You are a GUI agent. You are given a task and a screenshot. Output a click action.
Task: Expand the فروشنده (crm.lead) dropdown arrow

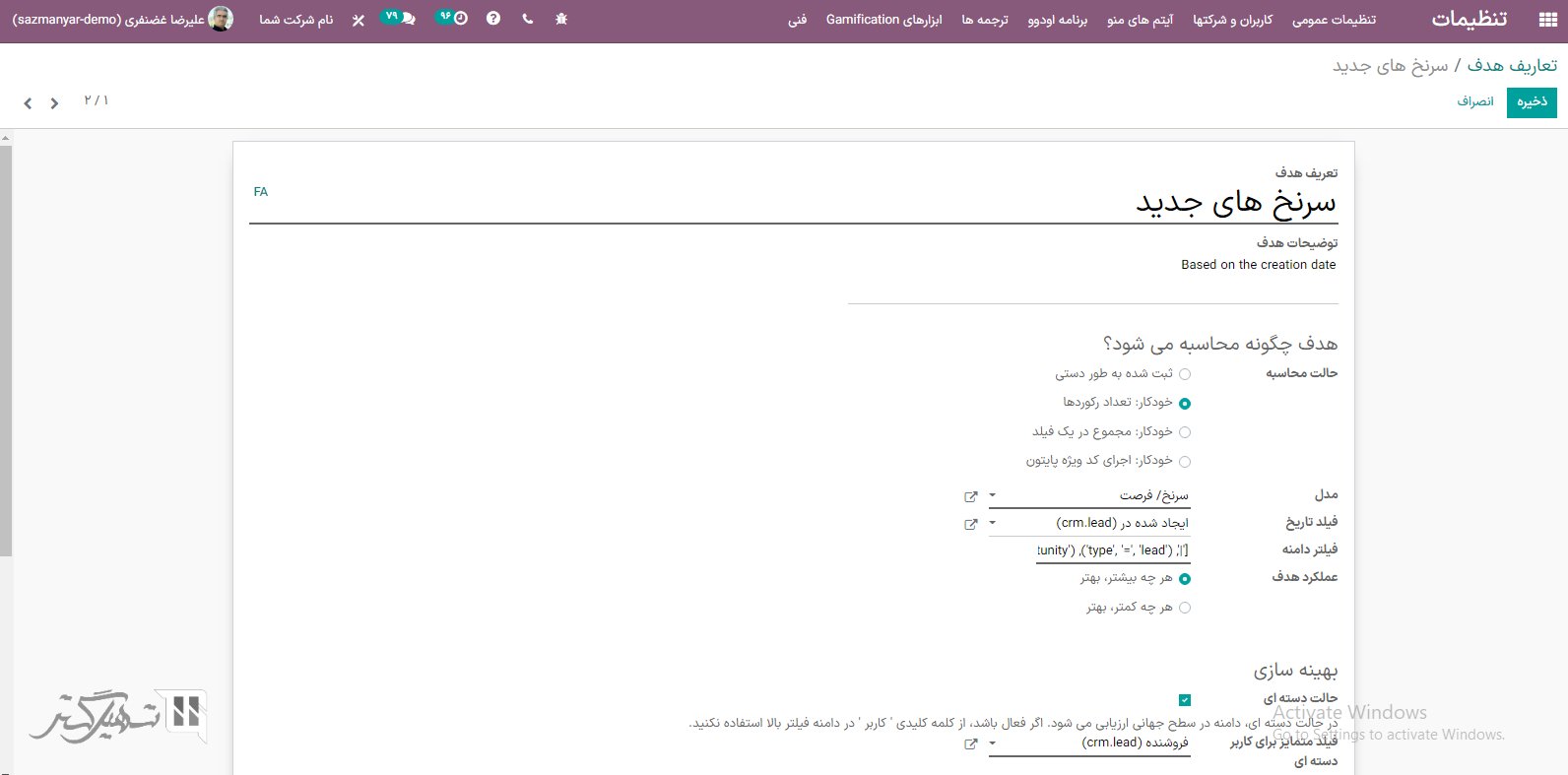(993, 743)
